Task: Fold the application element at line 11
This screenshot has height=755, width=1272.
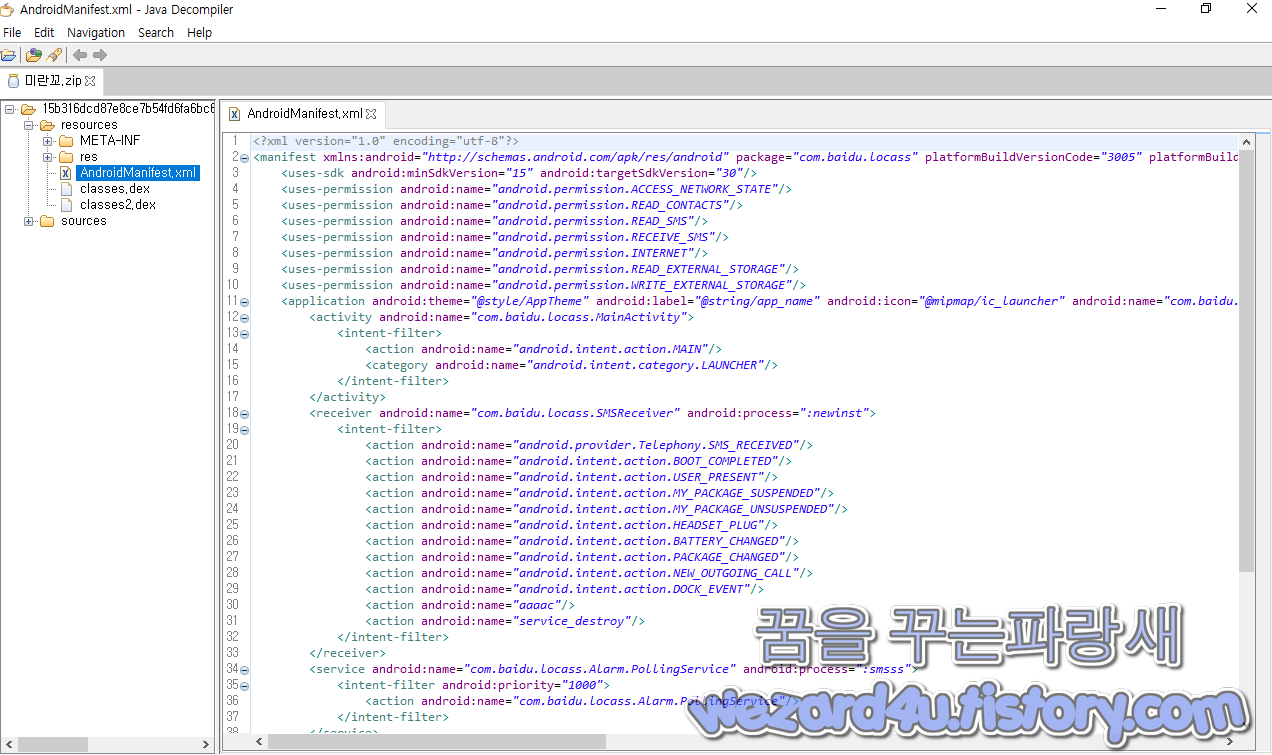Action: [x=245, y=302]
